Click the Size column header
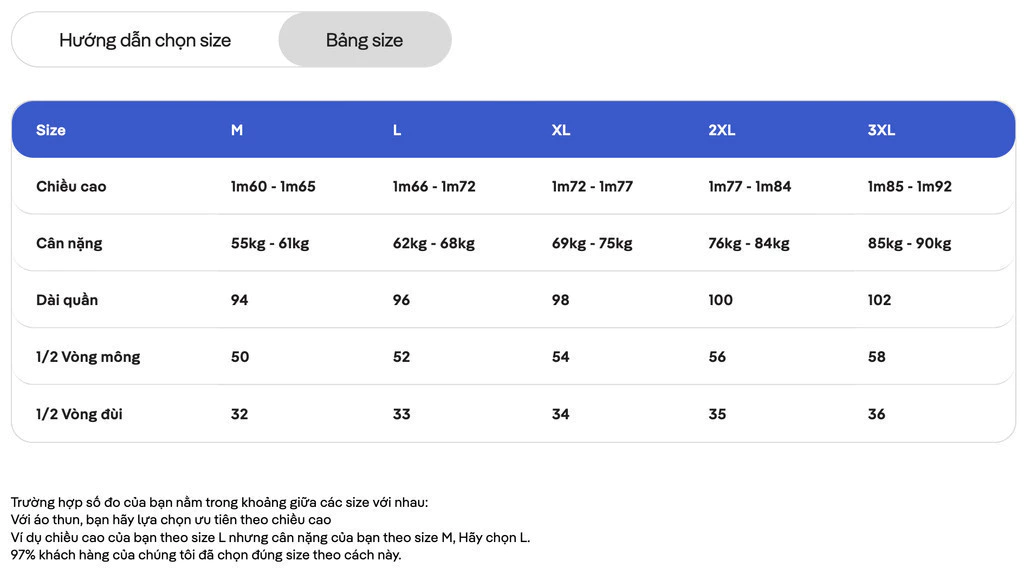The width and height of the screenshot is (1024, 581). [51, 130]
